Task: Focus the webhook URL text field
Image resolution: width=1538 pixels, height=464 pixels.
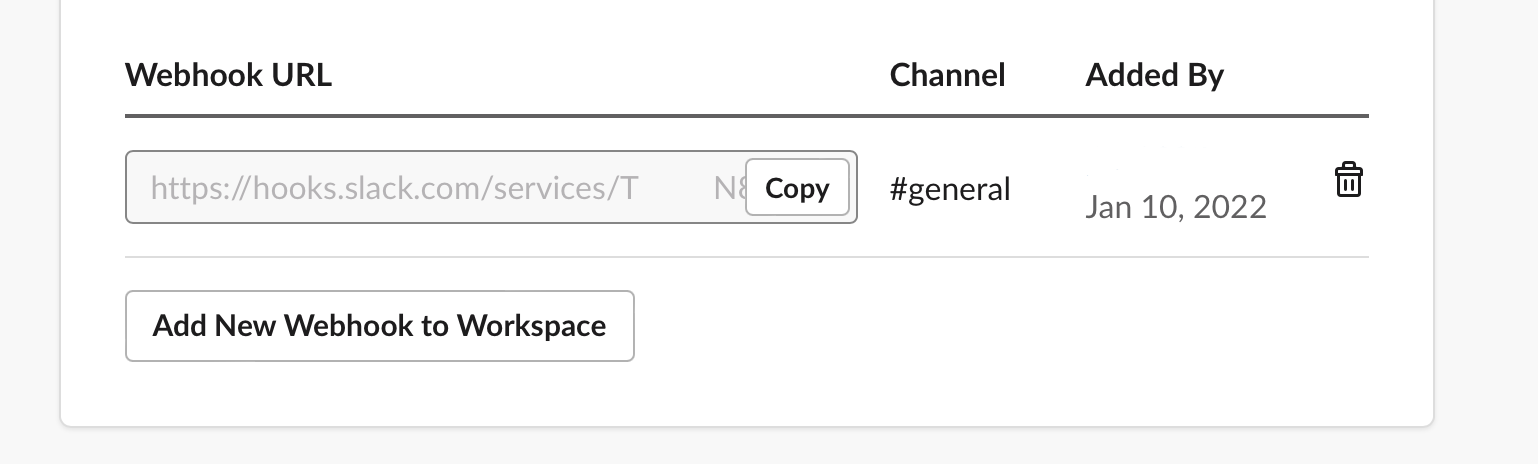Action: pyautogui.click(x=430, y=188)
